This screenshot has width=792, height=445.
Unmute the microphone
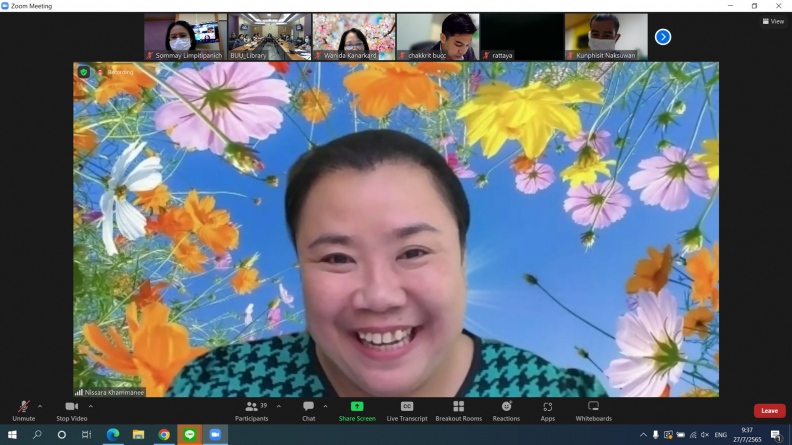pos(23,409)
